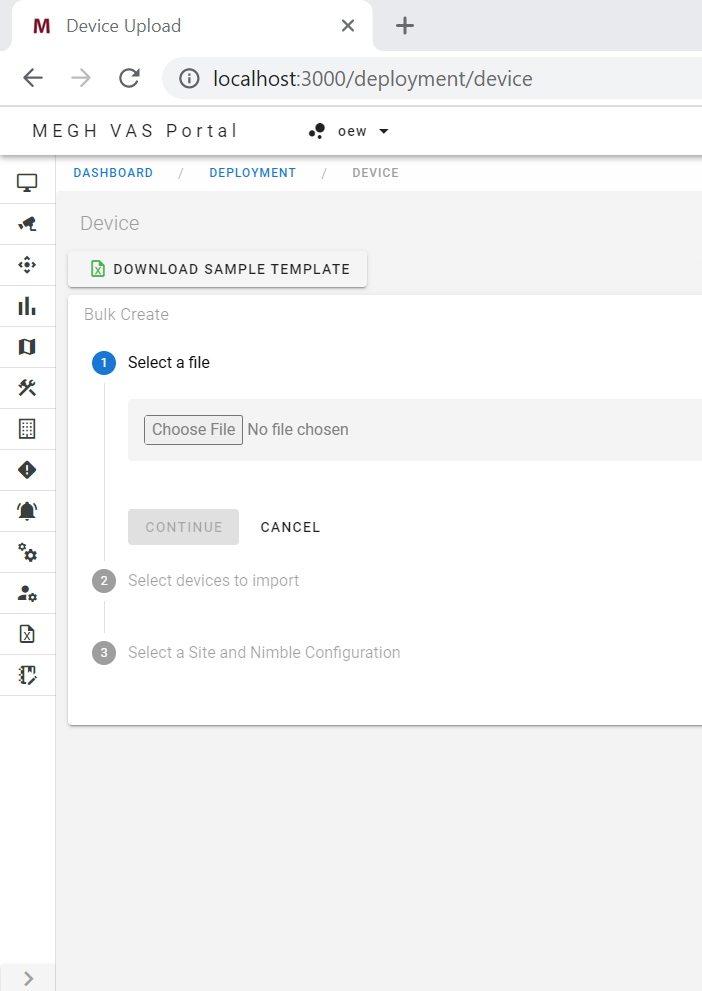Open the monitor dashboard sidebar icon
This screenshot has height=991, width=702.
(x=27, y=182)
